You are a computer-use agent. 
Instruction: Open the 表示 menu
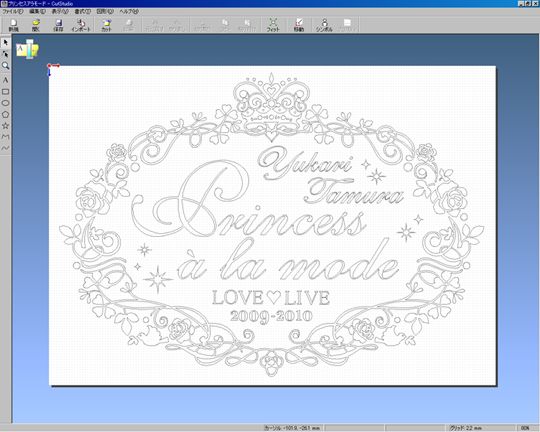point(60,11)
